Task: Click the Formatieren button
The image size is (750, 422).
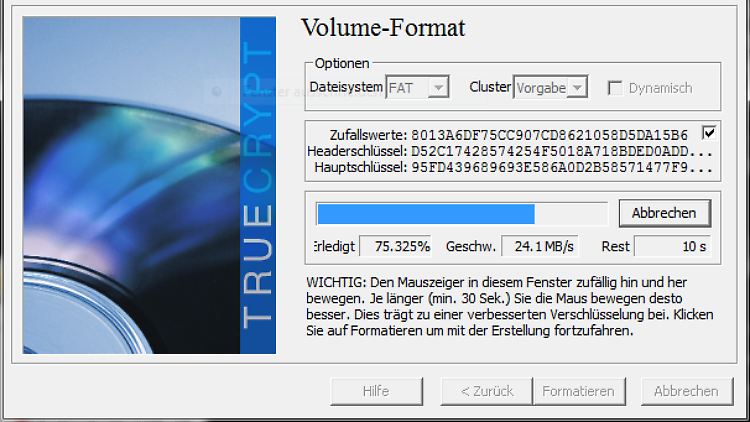Action: pos(578,391)
